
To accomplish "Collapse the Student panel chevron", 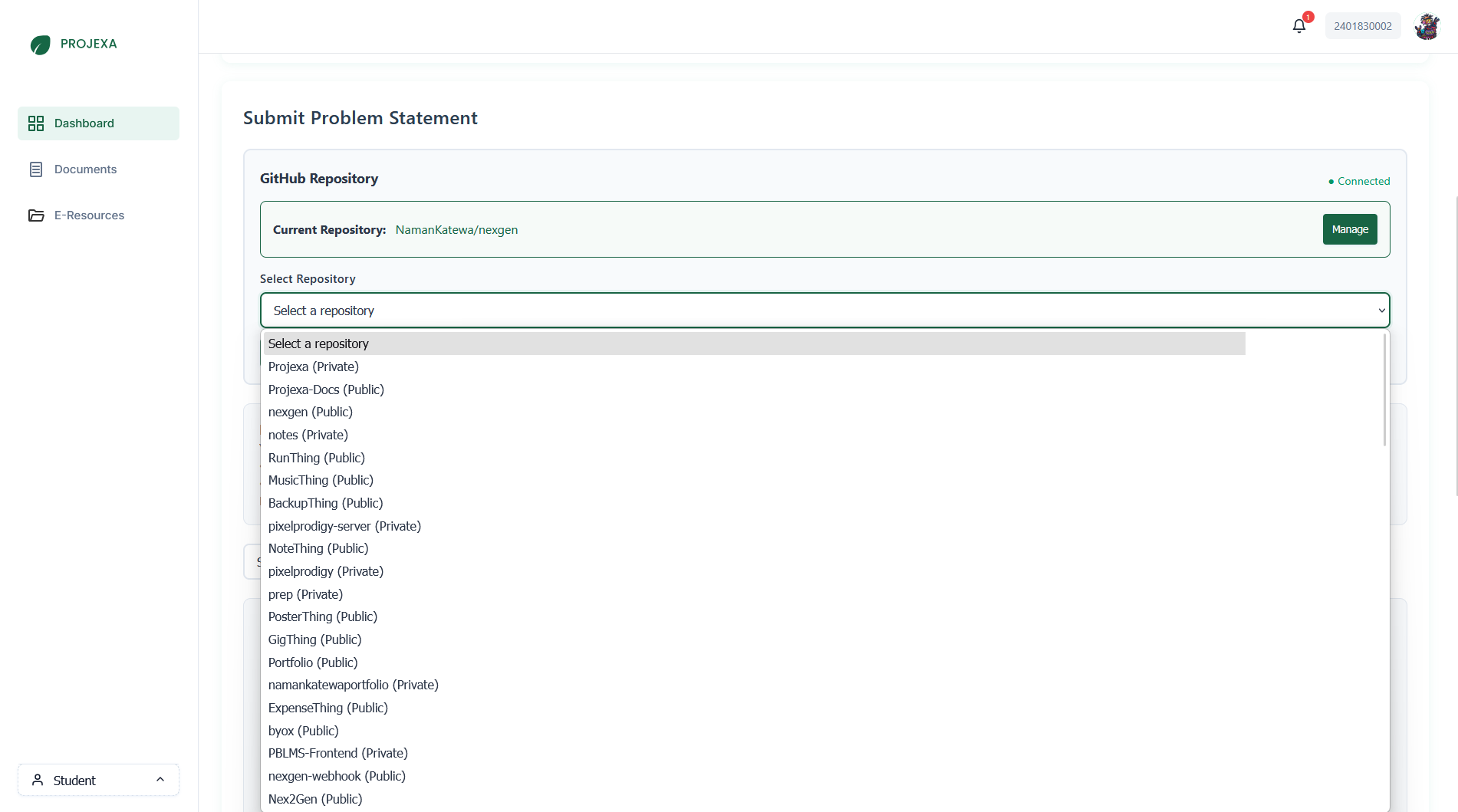I will 160,779.
